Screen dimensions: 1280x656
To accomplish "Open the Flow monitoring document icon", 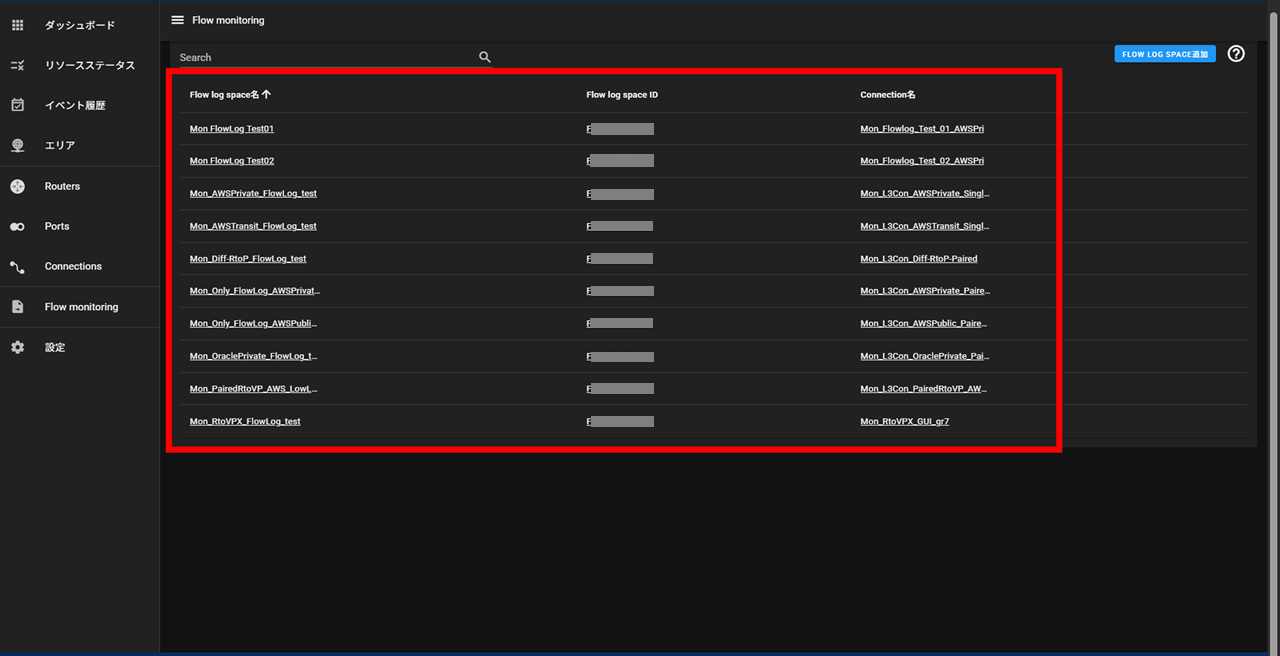I will tap(17, 307).
